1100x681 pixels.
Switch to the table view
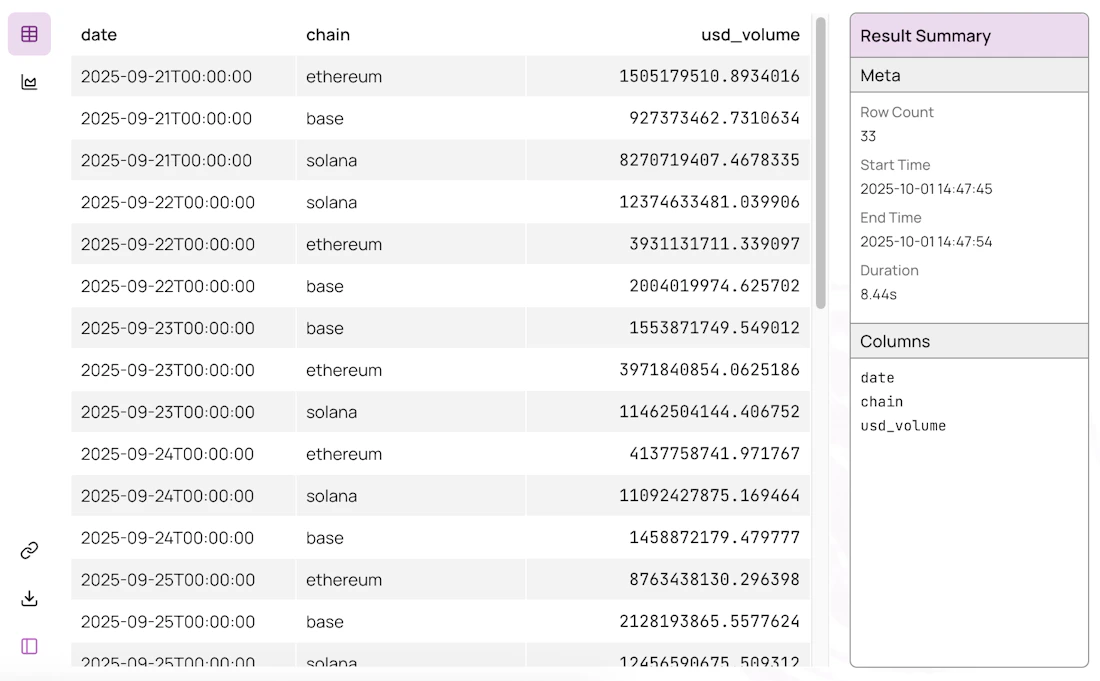pyautogui.click(x=29, y=33)
